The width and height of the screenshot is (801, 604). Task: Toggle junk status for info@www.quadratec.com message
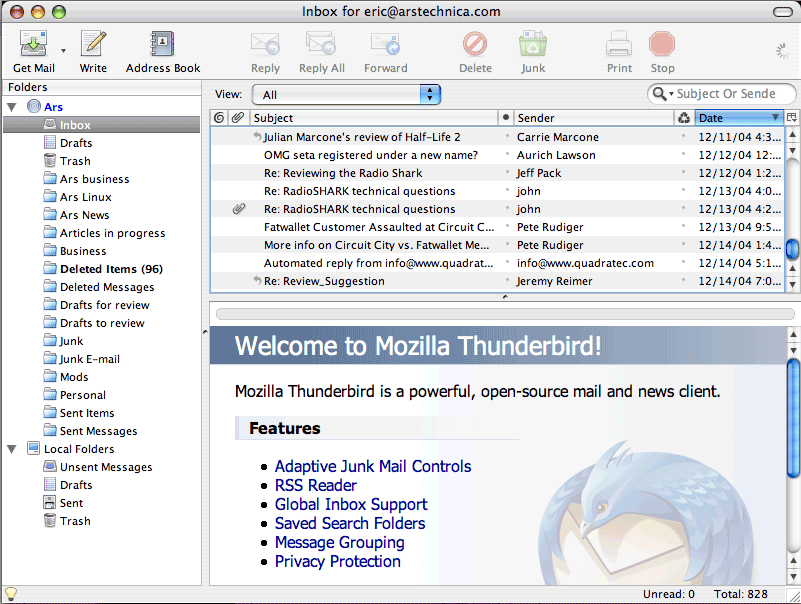684,263
